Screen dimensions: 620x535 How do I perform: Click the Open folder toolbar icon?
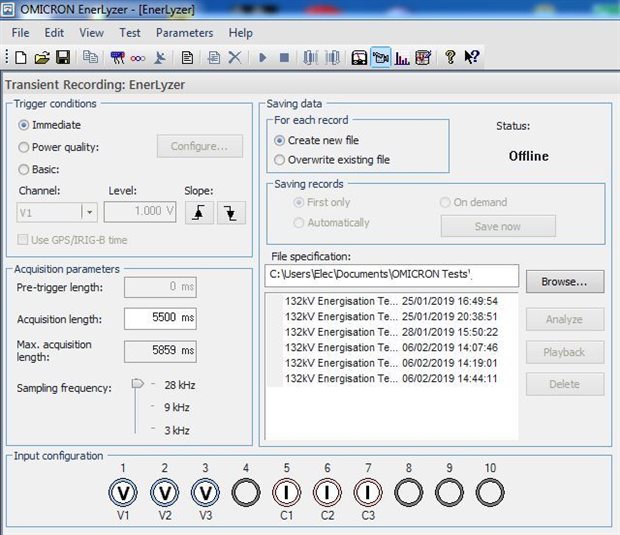pyautogui.click(x=42, y=58)
